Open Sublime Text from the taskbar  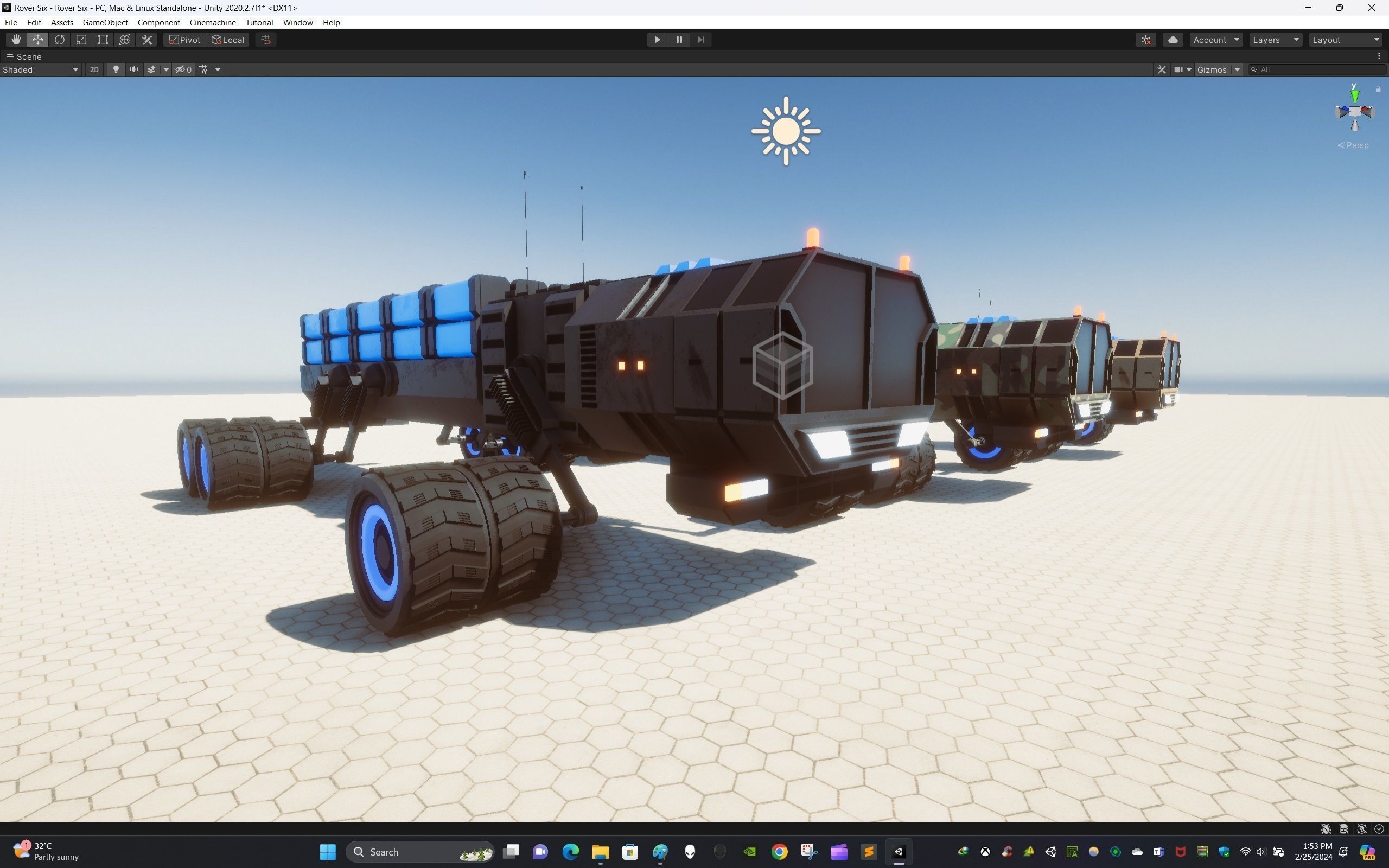pos(869,851)
